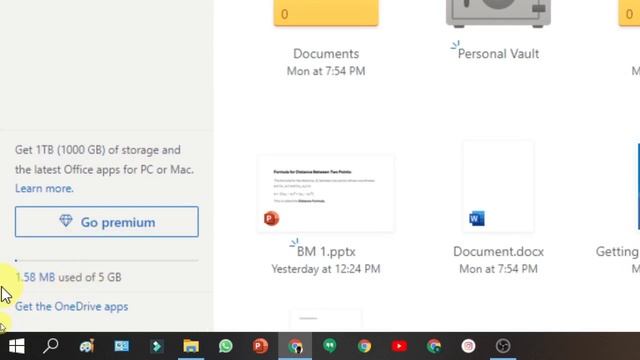Open the paint palette app in taskbar
The height and width of the screenshot is (360, 640).
click(87, 346)
